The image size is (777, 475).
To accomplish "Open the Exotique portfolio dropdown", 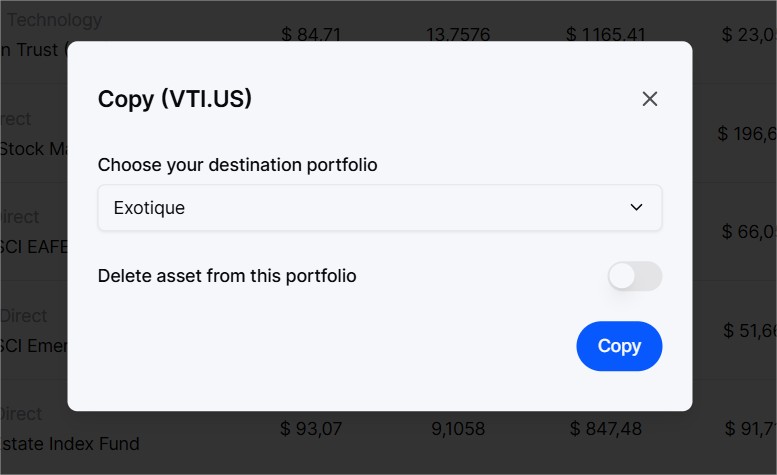I will 380,208.
